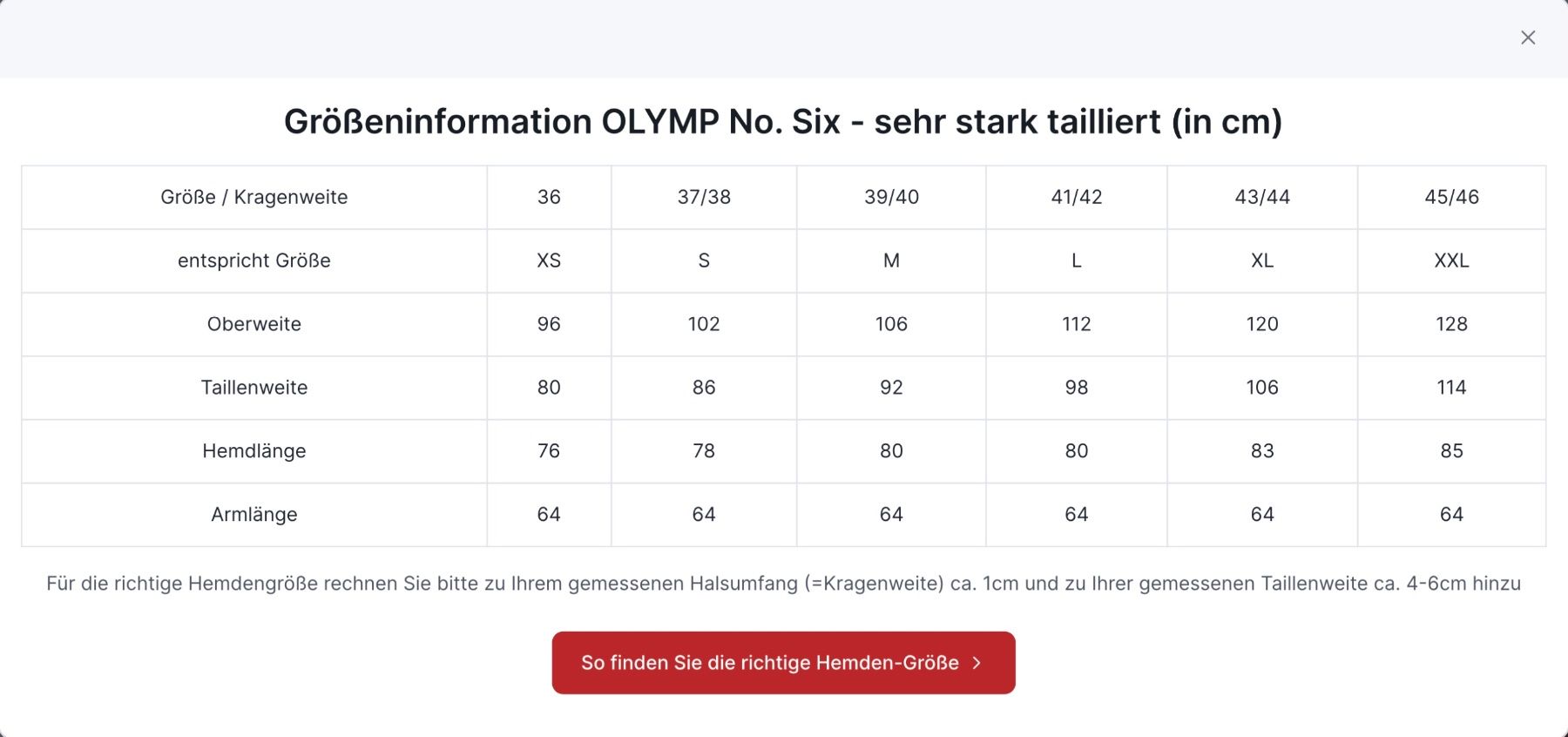Click the Halsumfang measuring hint text
Viewport: 1568px width, 737px height.
(x=783, y=584)
